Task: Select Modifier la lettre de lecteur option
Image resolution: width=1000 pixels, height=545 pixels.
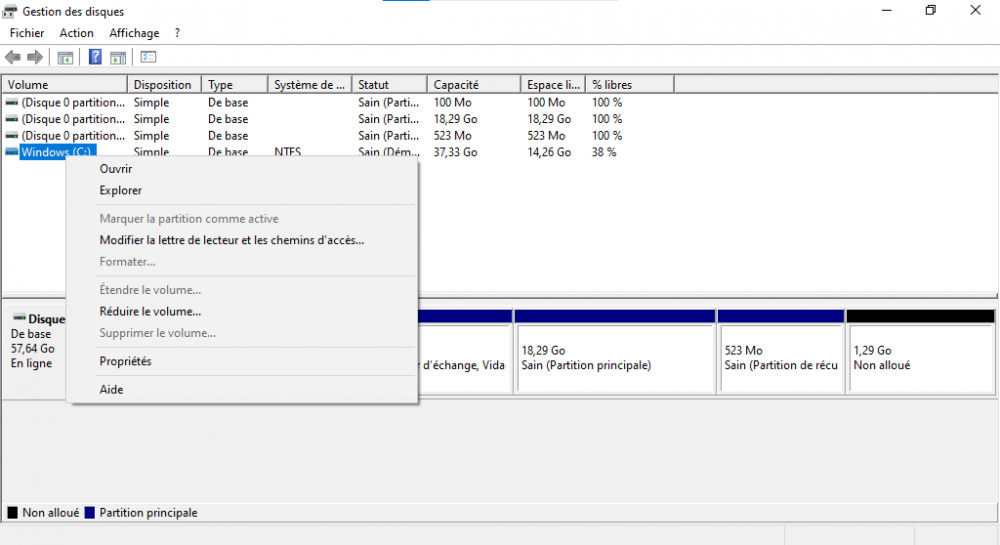Action: coord(231,240)
